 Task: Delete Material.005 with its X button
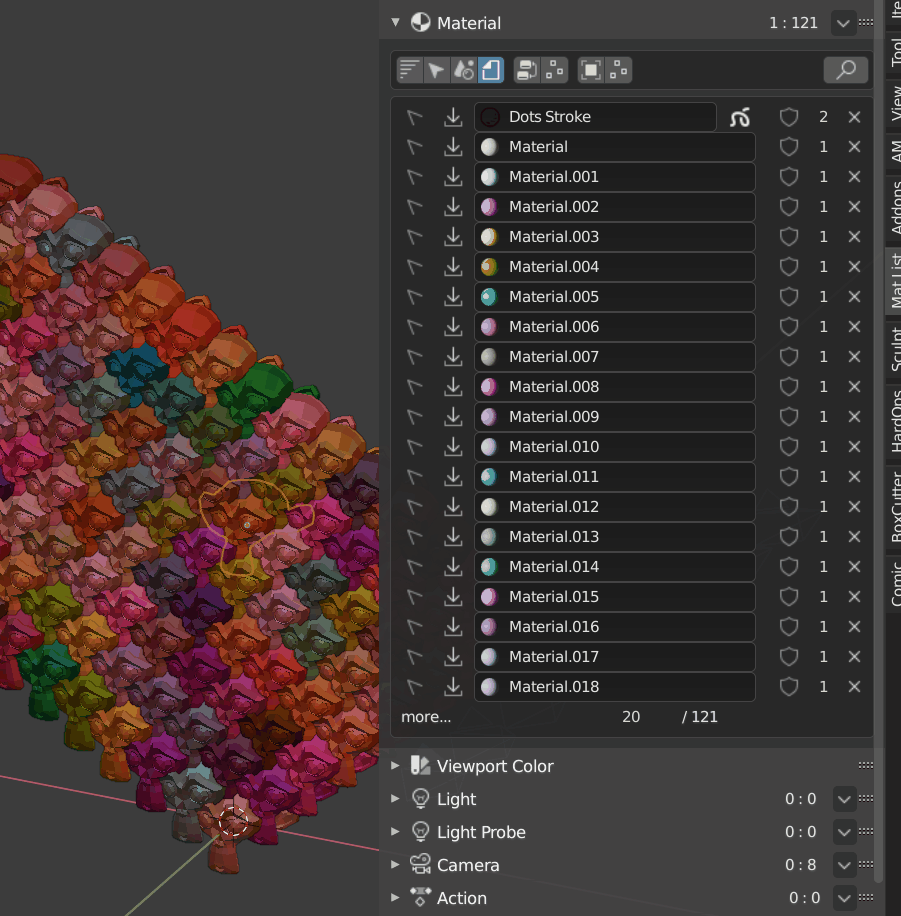(x=854, y=297)
